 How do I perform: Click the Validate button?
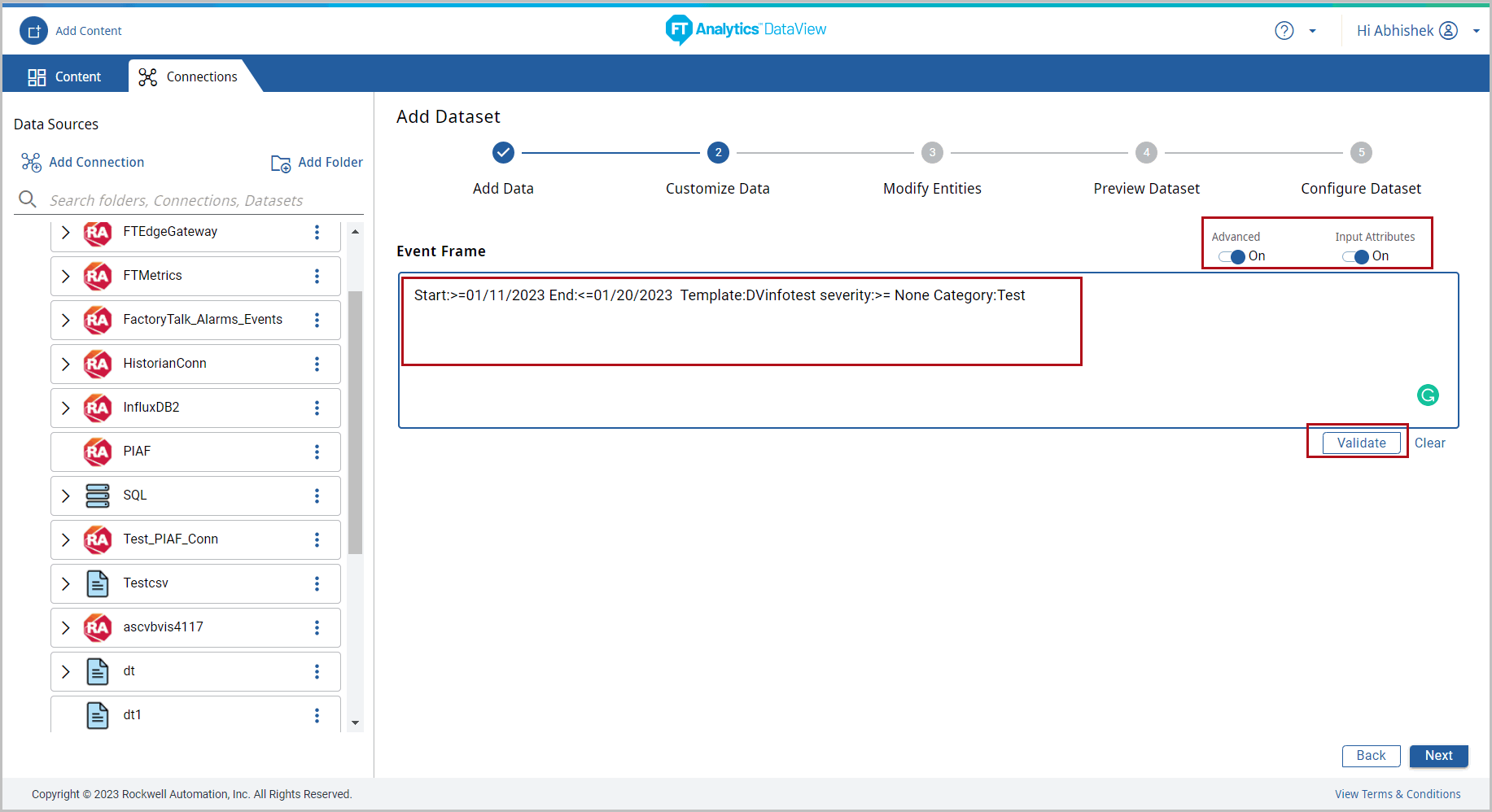coord(1361,443)
